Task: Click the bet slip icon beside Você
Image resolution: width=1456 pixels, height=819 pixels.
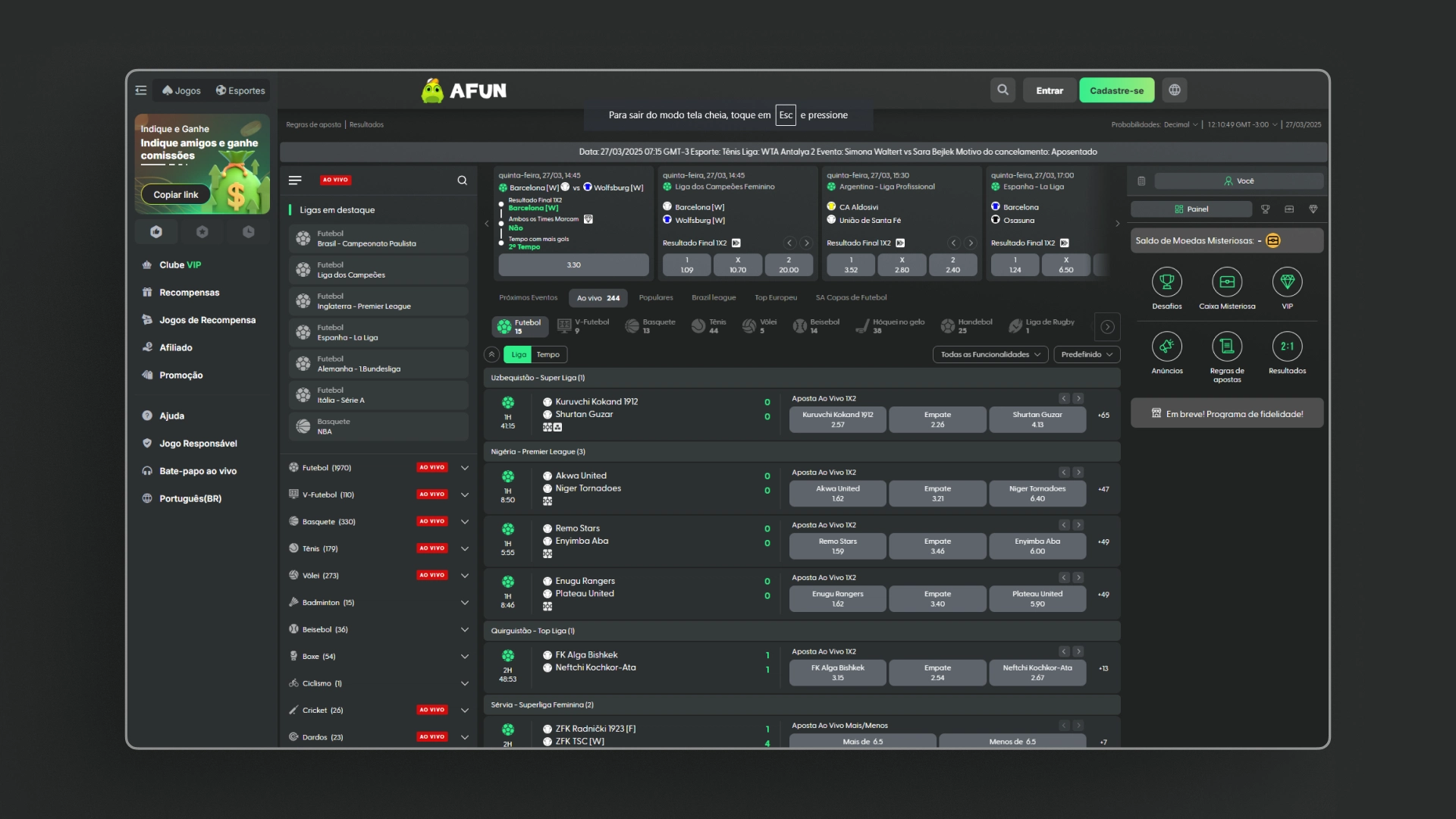Action: (1141, 181)
